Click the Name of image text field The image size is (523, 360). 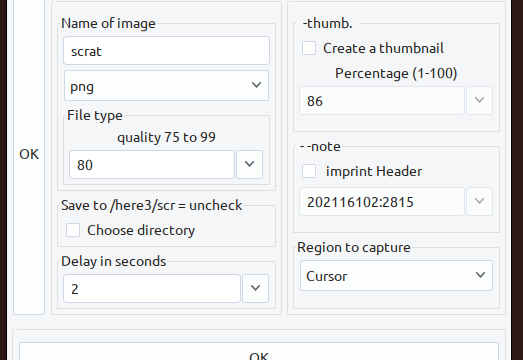click(166, 51)
